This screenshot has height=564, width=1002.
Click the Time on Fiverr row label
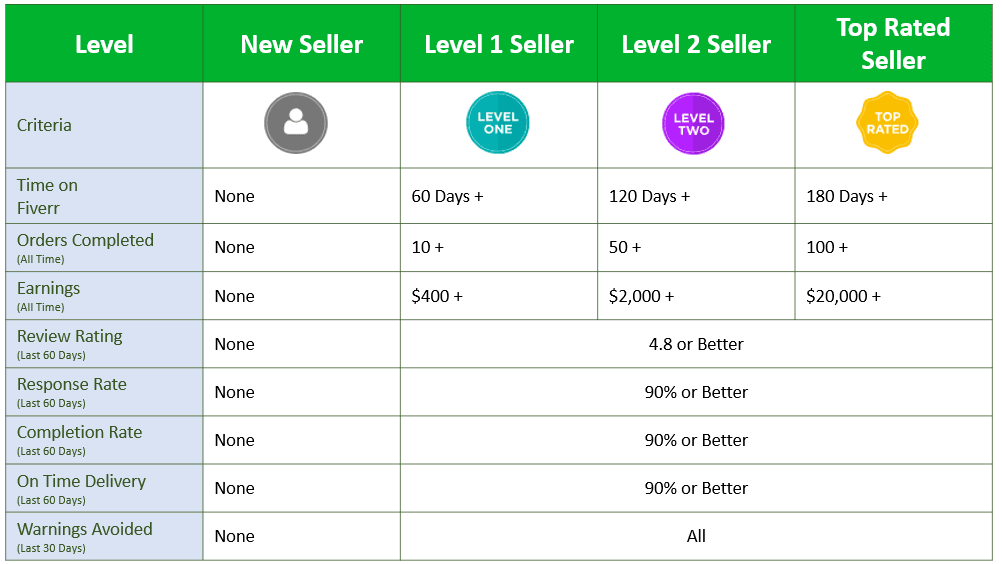[48, 195]
